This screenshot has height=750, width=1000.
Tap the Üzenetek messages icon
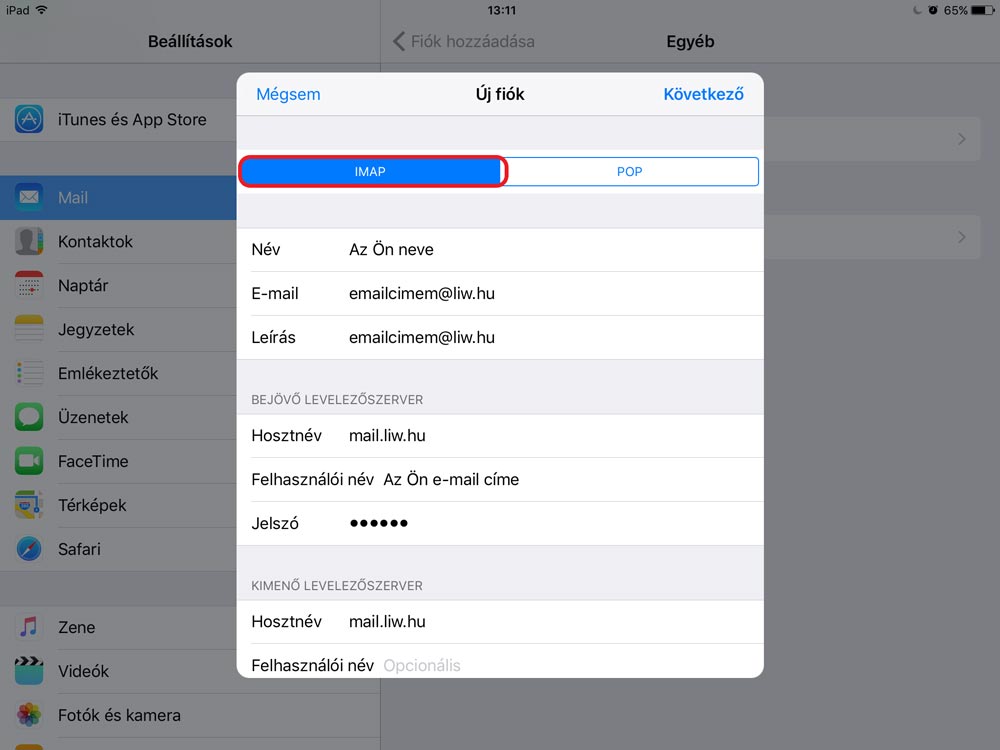(29, 418)
